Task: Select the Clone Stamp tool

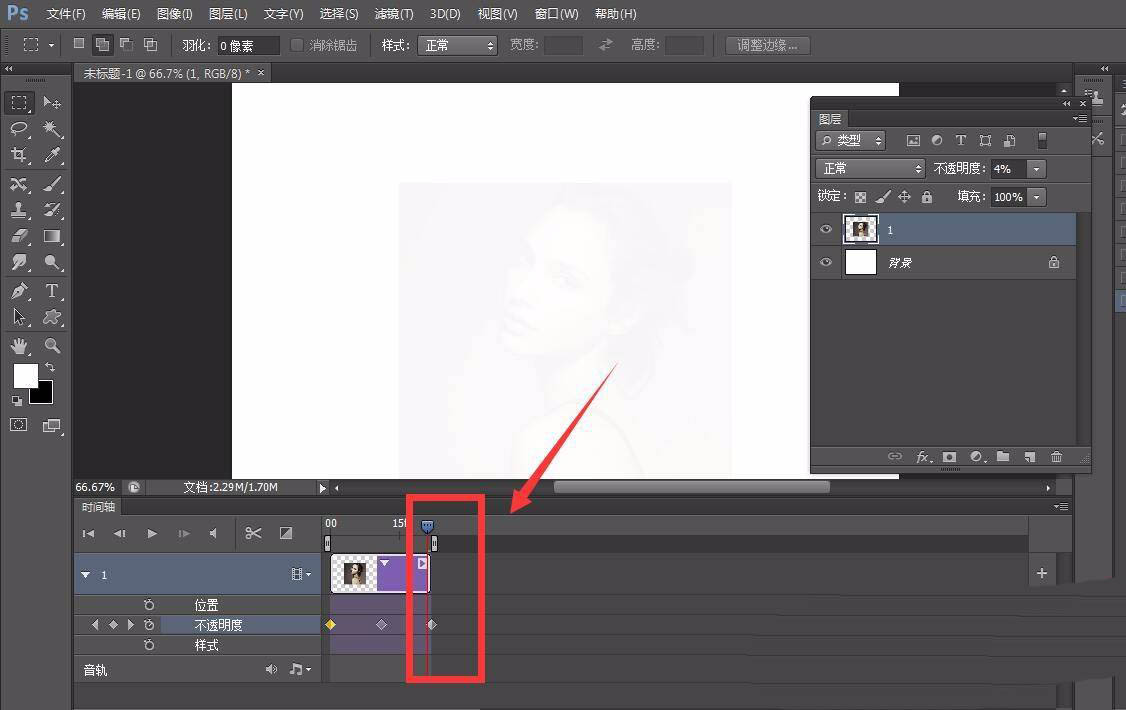Action: [x=19, y=210]
